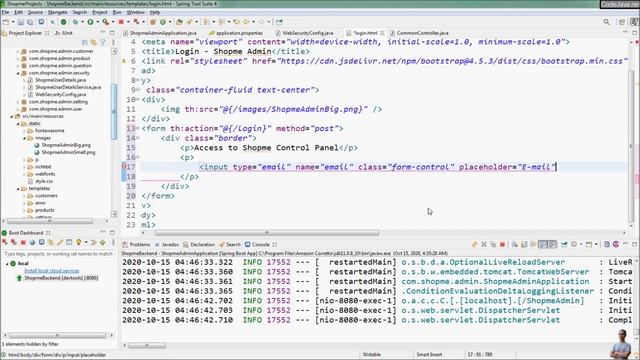Screen dimensions: 640x360
Task: Click the red stop icon in main toolbar
Action: (x=121, y=22)
